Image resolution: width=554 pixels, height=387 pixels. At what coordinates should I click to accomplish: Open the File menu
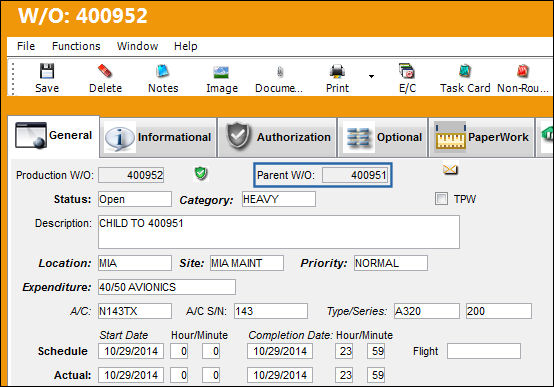tap(26, 46)
